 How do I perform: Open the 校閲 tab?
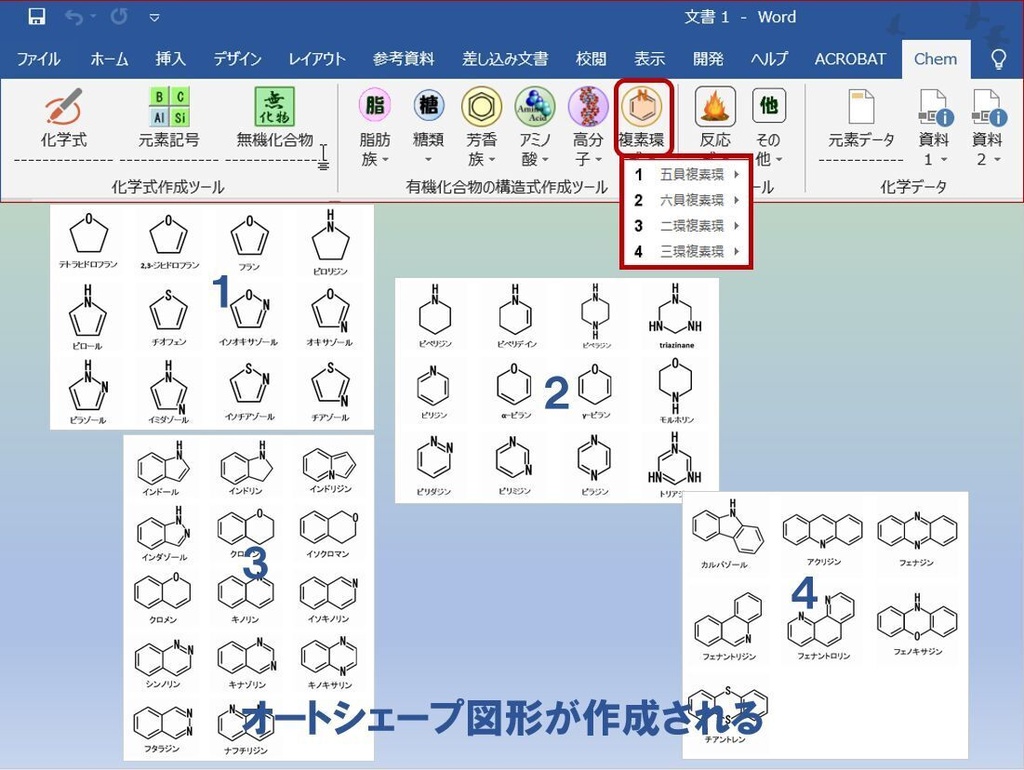[590, 59]
